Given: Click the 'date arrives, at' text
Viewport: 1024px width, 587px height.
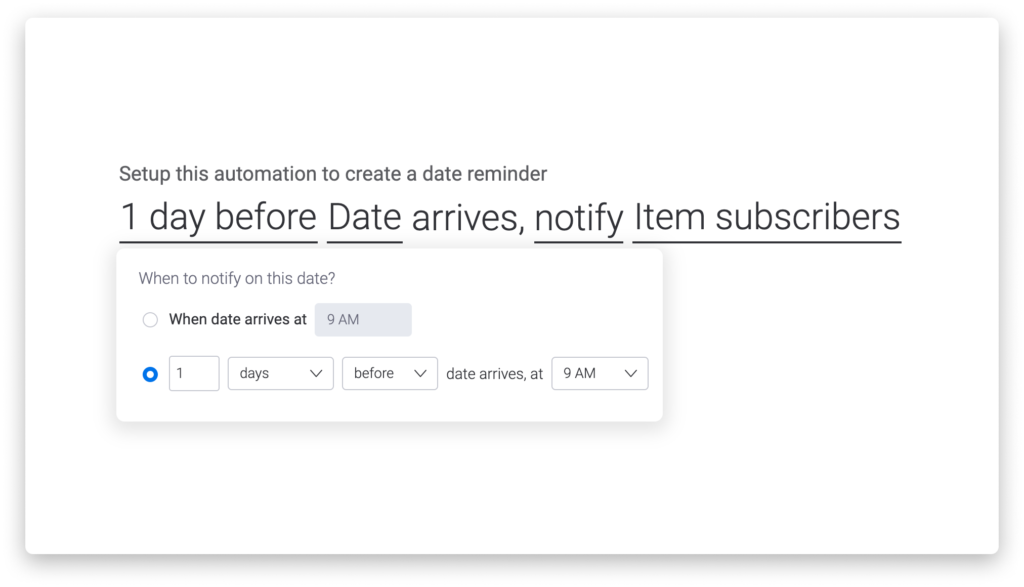Looking at the screenshot, I should [494, 374].
